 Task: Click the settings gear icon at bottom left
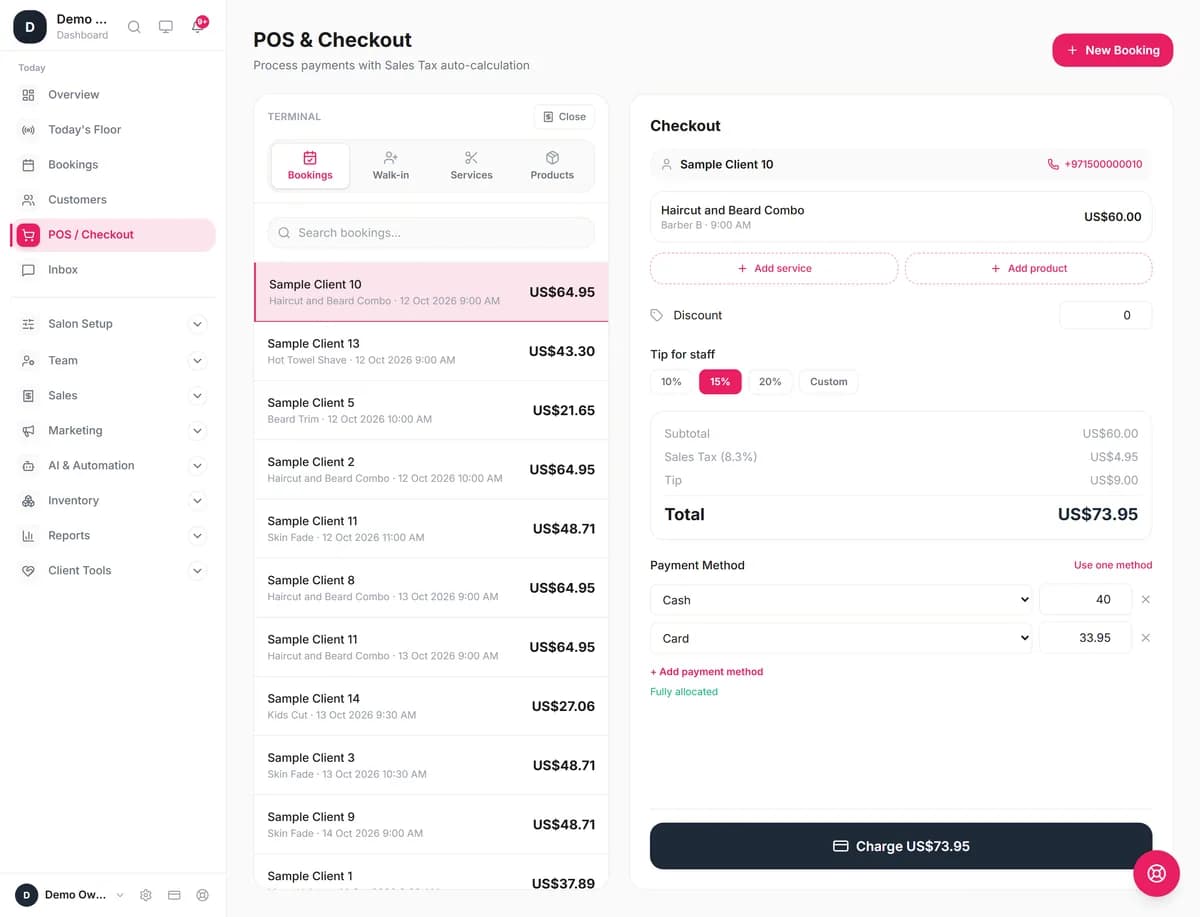pos(146,895)
